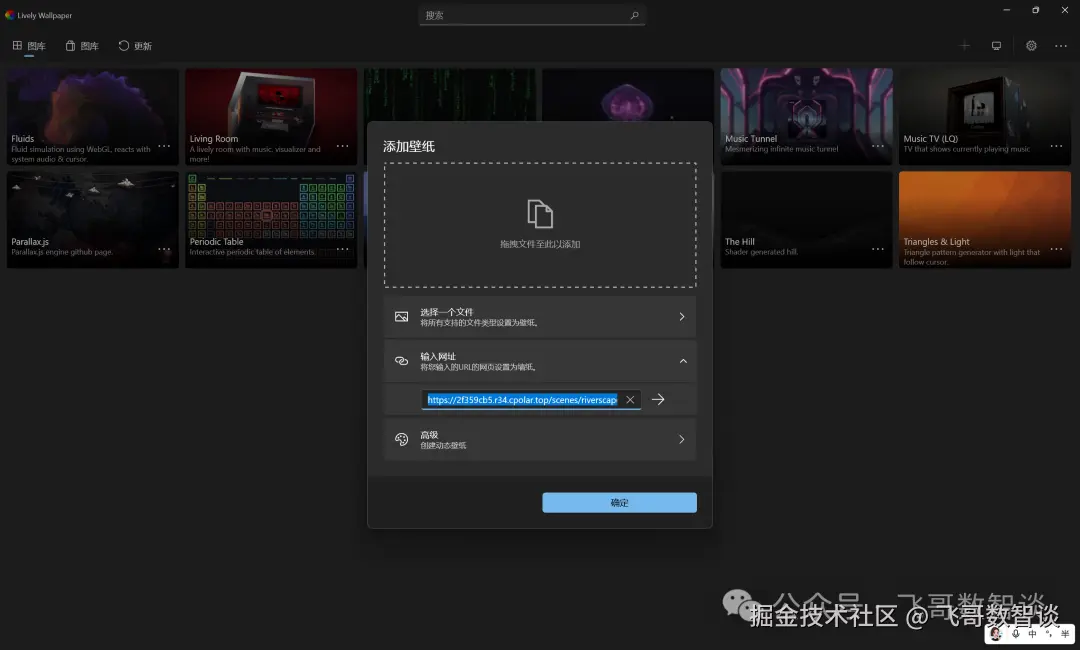Select the Living Room wallpaper thumbnail
Image resolution: width=1080 pixels, height=650 pixels.
(x=271, y=116)
